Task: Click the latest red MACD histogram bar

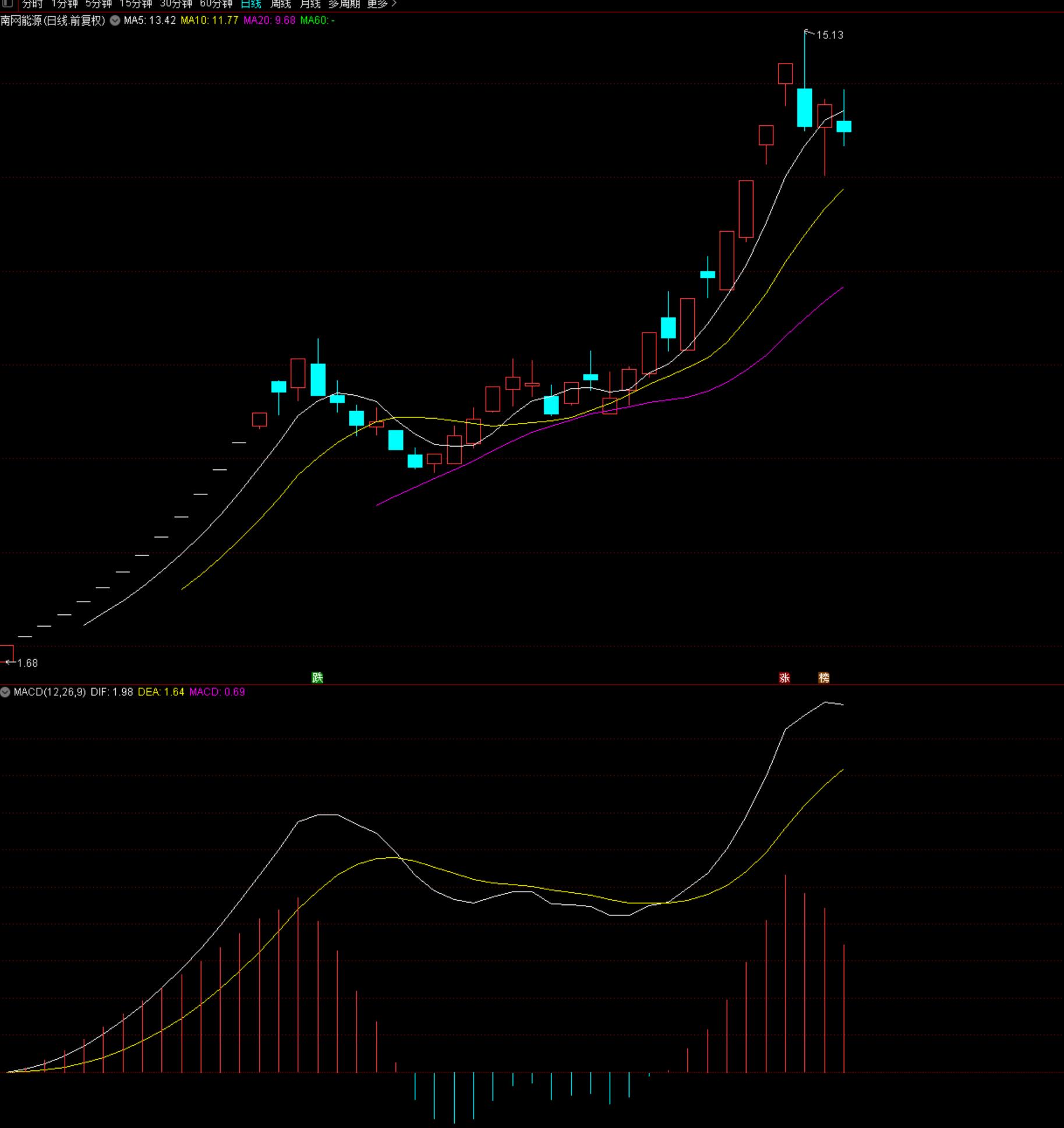Action: coord(844,1008)
